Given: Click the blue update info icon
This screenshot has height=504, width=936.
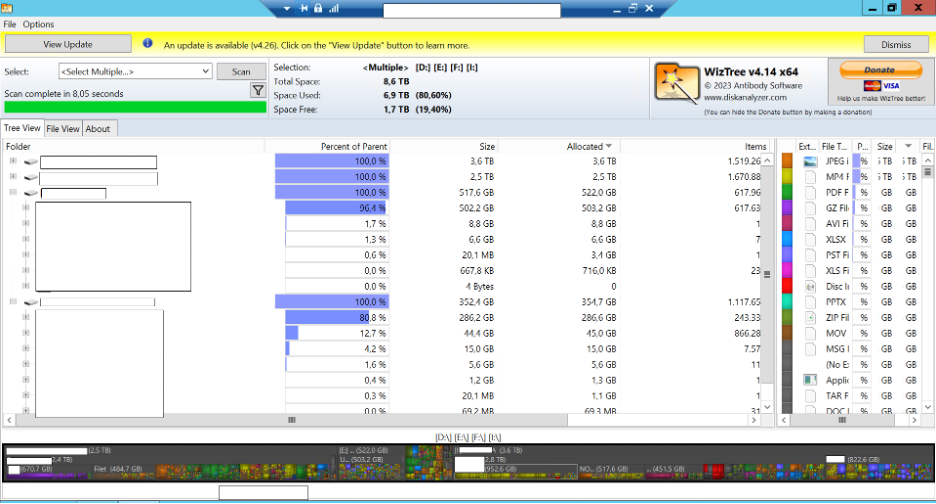Looking at the screenshot, I should point(148,44).
